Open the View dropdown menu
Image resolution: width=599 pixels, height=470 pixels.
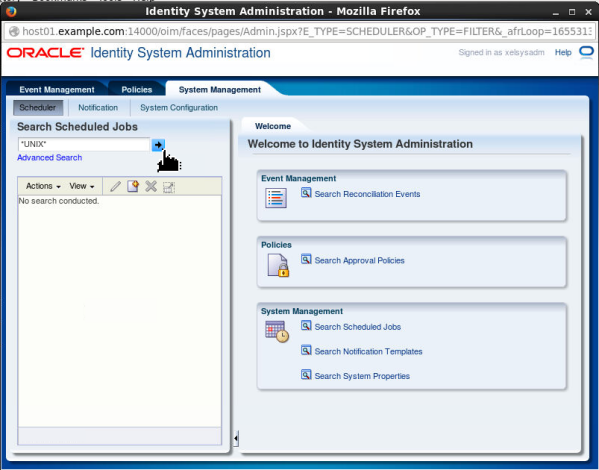82,186
